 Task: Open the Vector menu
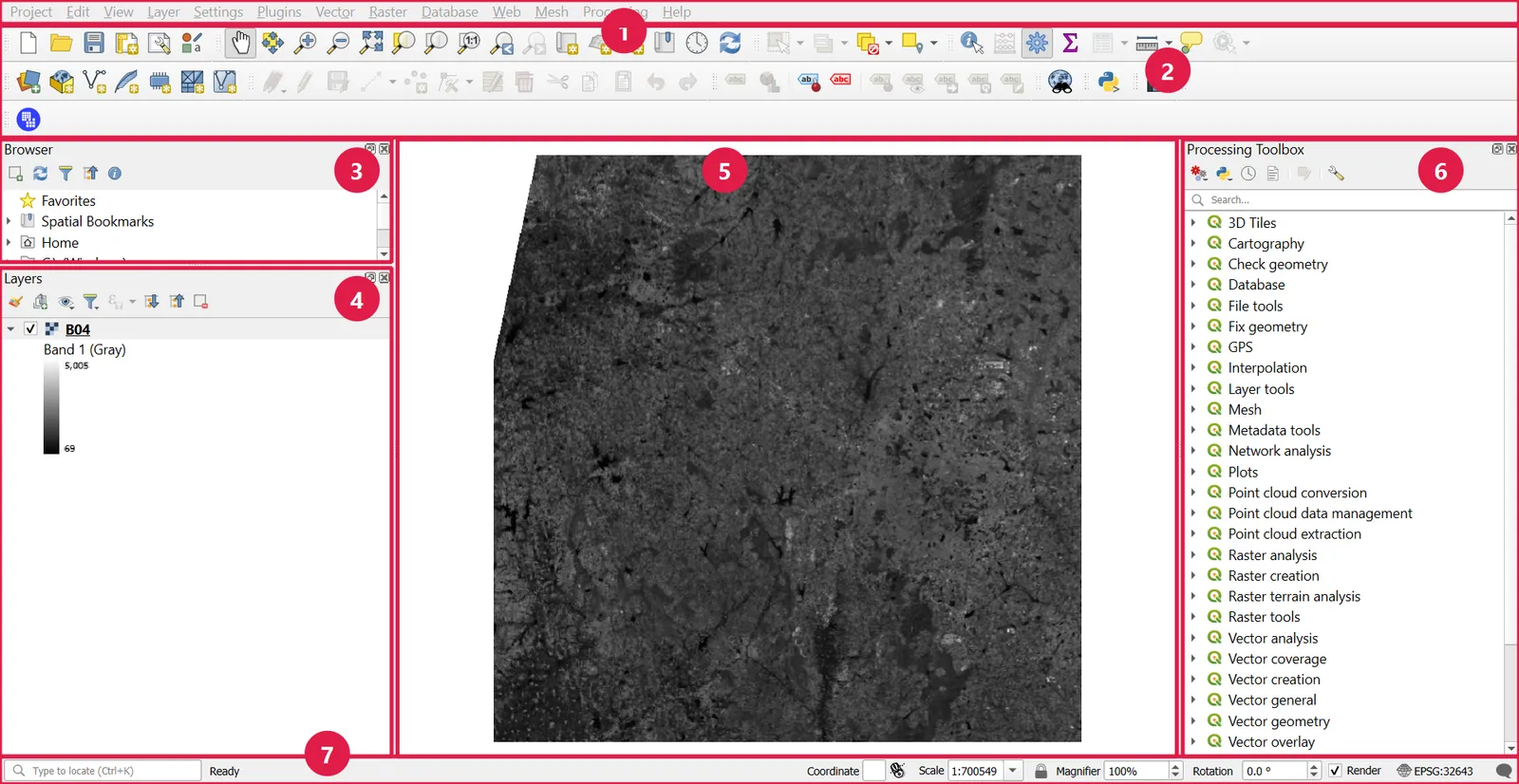pos(334,11)
